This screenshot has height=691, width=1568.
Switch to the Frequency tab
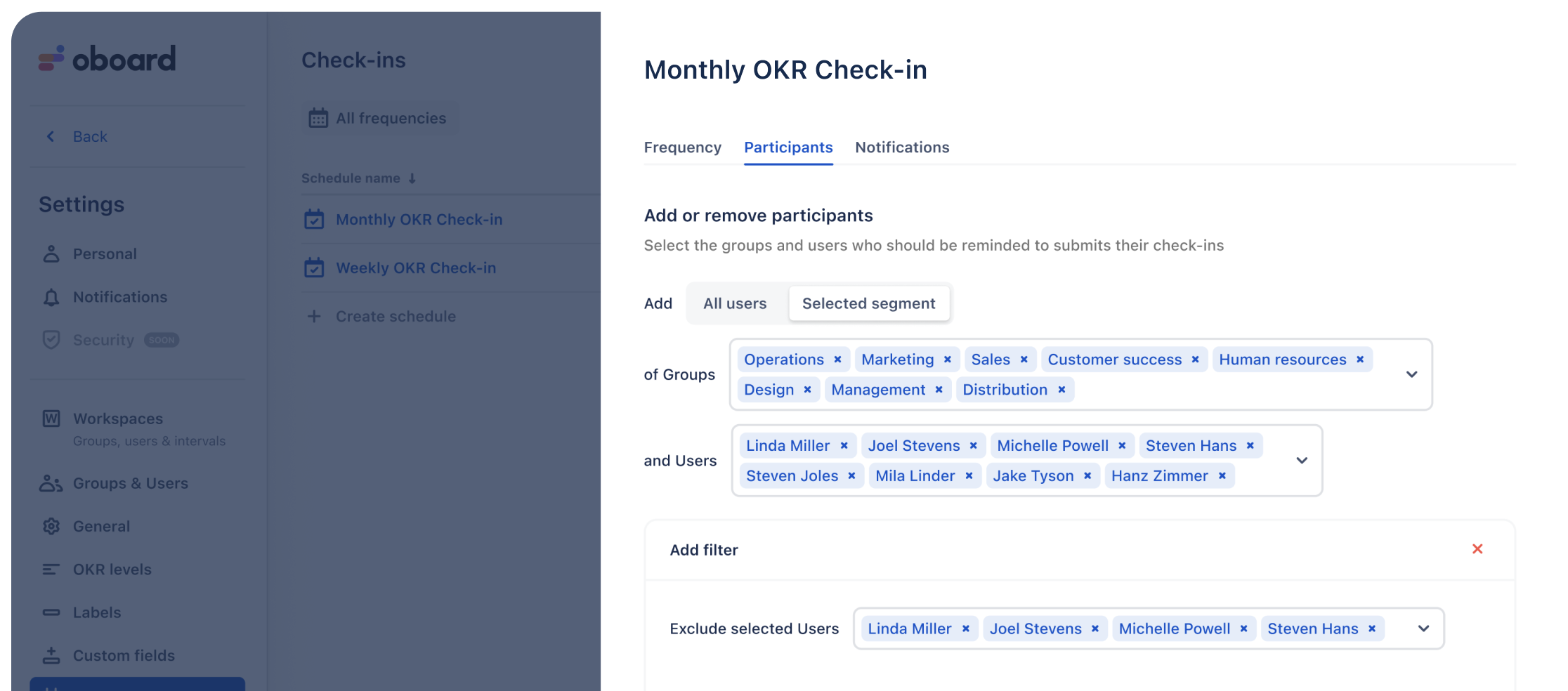[x=683, y=147]
